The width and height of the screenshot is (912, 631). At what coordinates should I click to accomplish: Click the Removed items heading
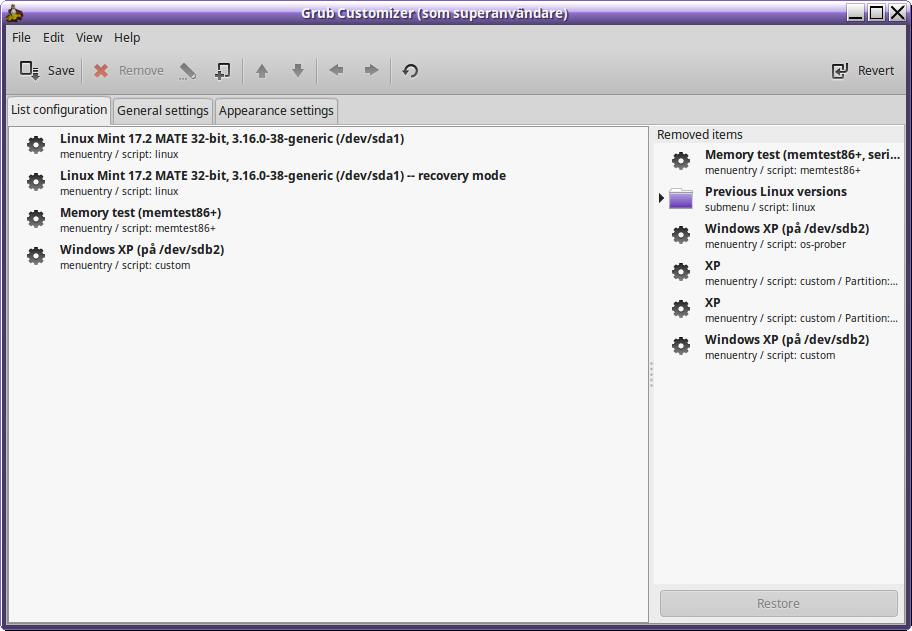pyautogui.click(x=700, y=134)
